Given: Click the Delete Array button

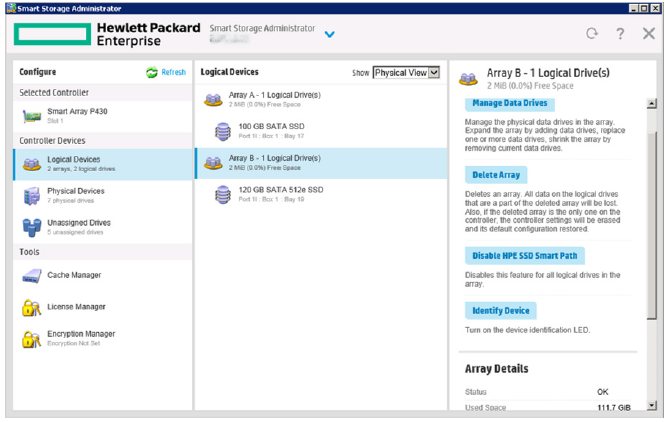Looking at the screenshot, I should tap(496, 175).
